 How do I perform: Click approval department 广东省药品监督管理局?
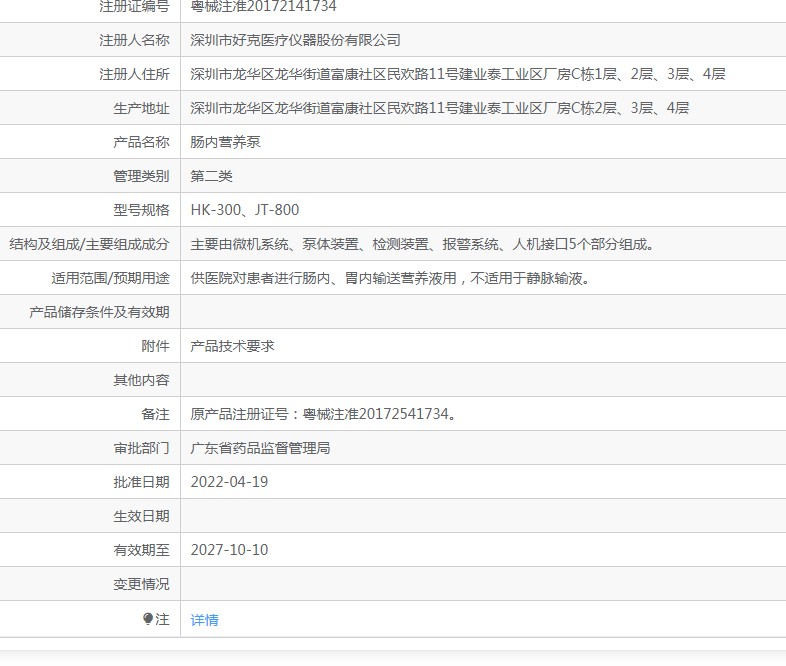(x=260, y=448)
